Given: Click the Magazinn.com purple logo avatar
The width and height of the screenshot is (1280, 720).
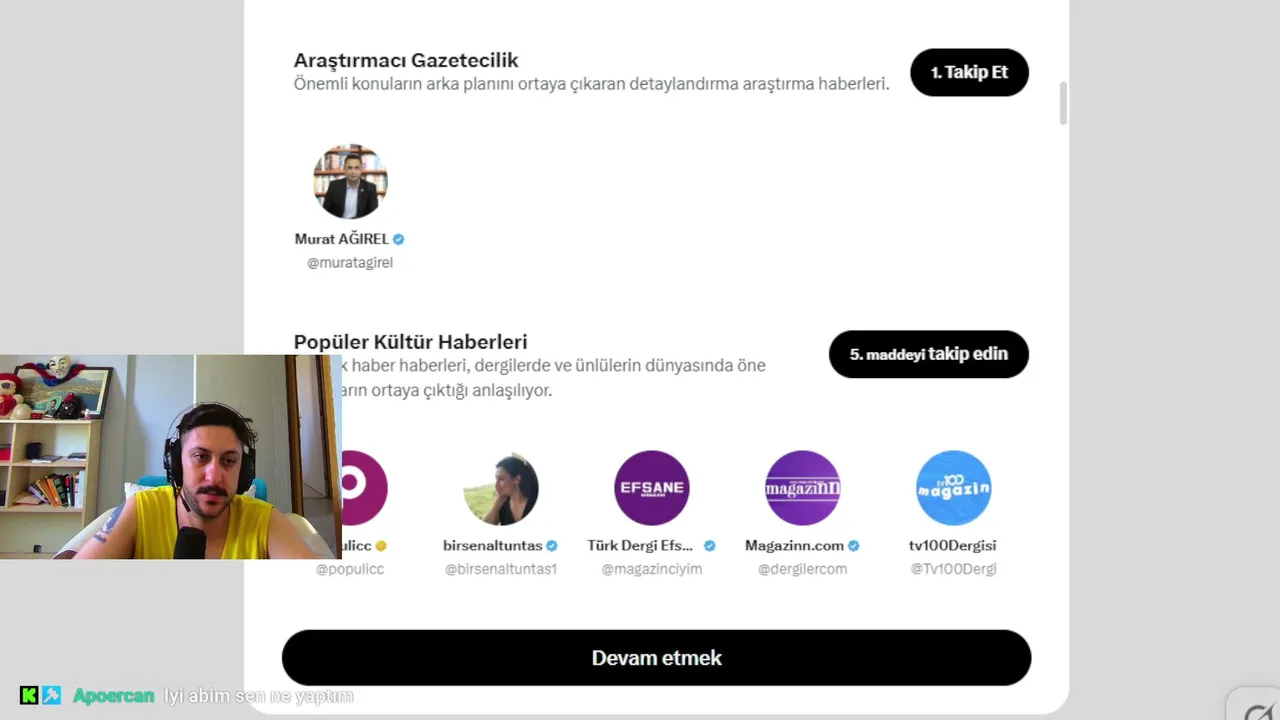Looking at the screenshot, I should [x=802, y=488].
